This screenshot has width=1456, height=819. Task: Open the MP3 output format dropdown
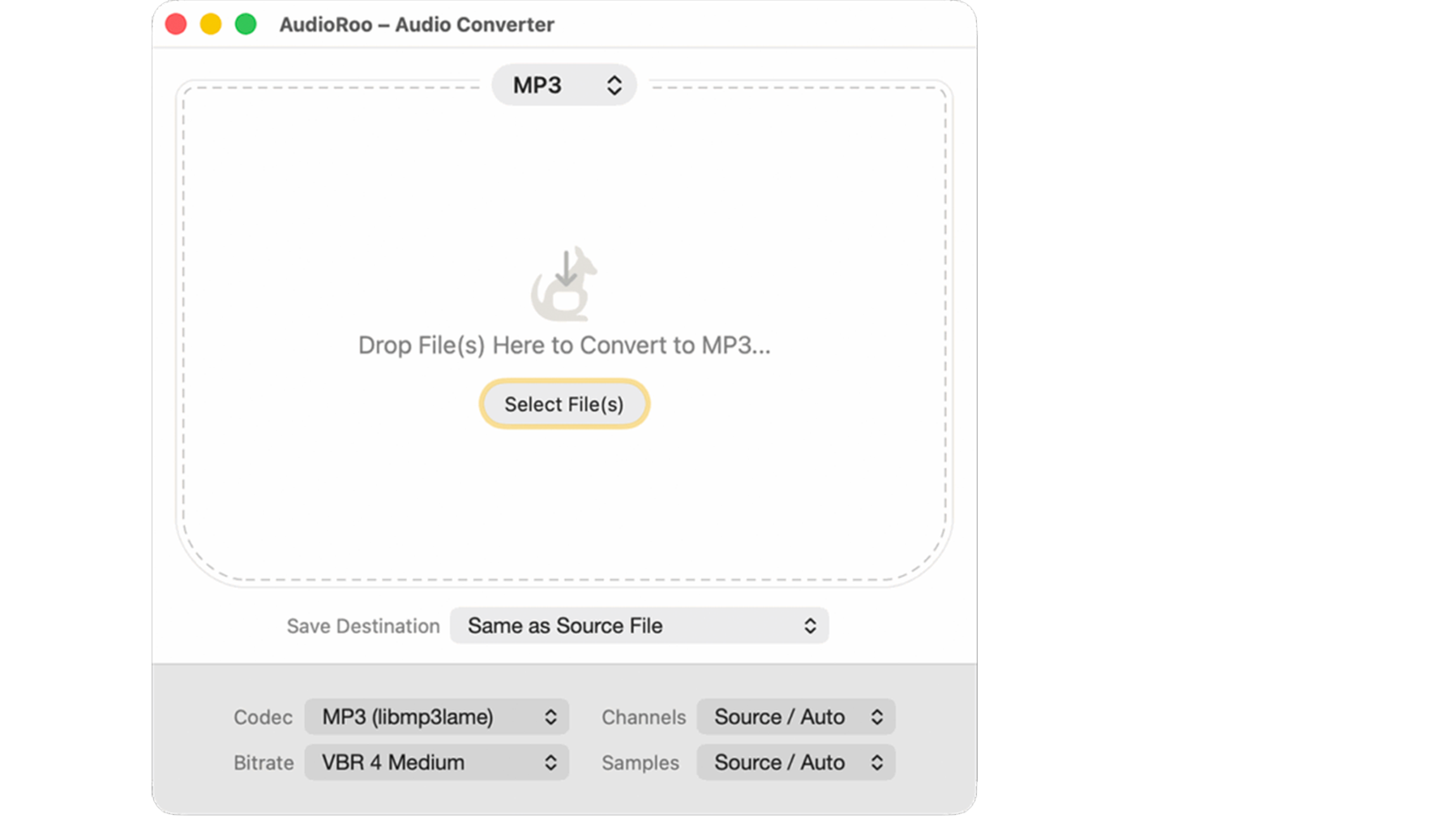coord(563,84)
